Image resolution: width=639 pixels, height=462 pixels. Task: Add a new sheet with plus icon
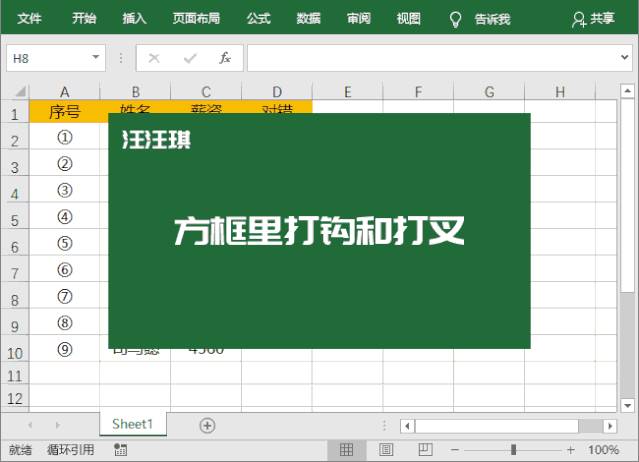(x=207, y=426)
